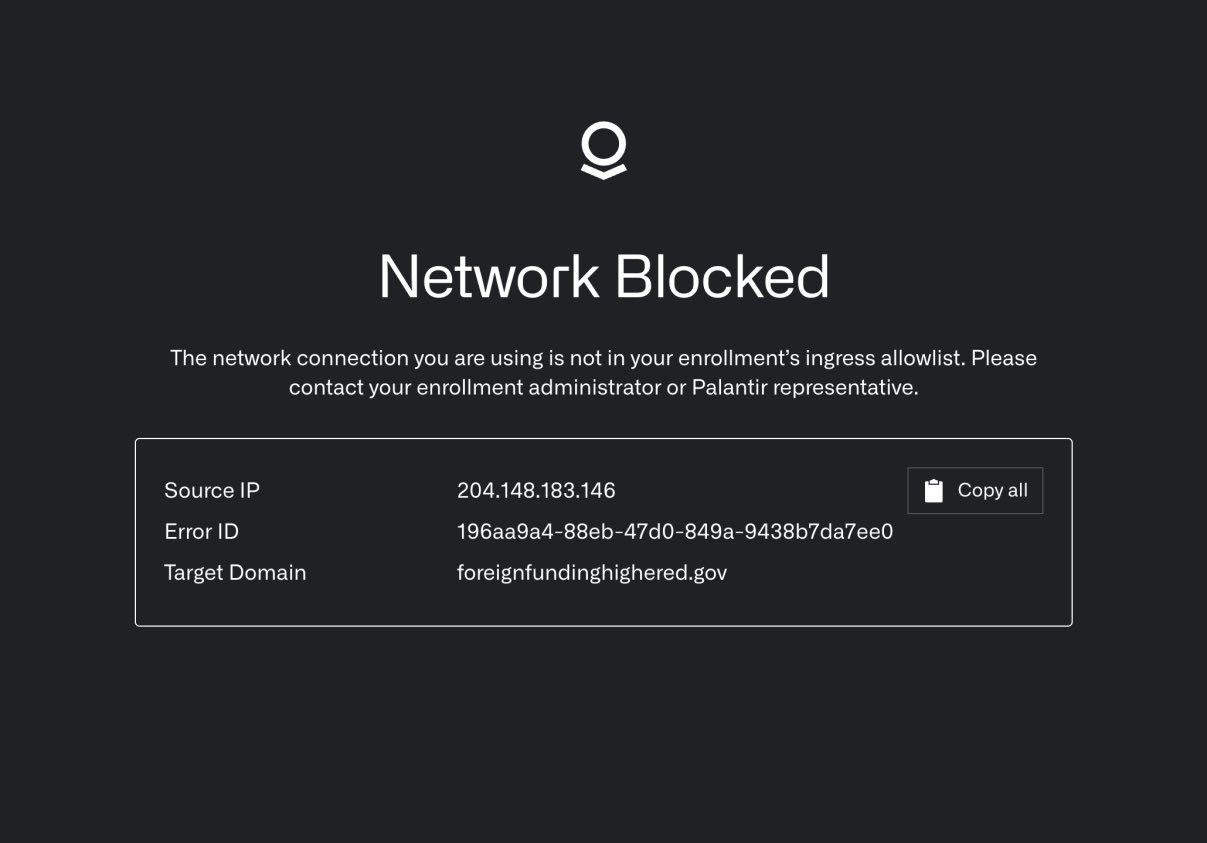Click 'Palantir representative' in the message

click(x=803, y=388)
